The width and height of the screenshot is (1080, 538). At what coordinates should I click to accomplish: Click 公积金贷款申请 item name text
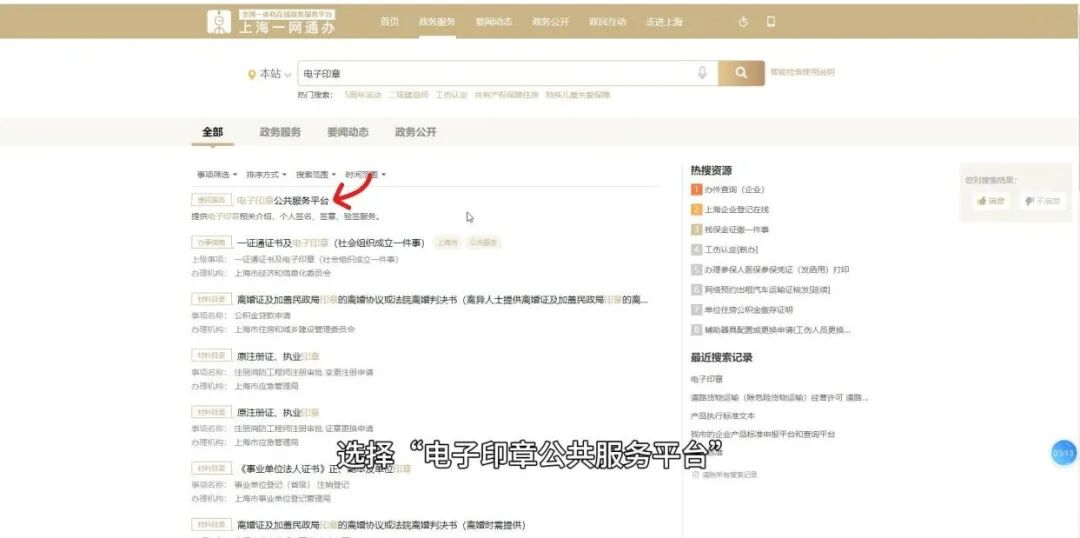(262, 315)
